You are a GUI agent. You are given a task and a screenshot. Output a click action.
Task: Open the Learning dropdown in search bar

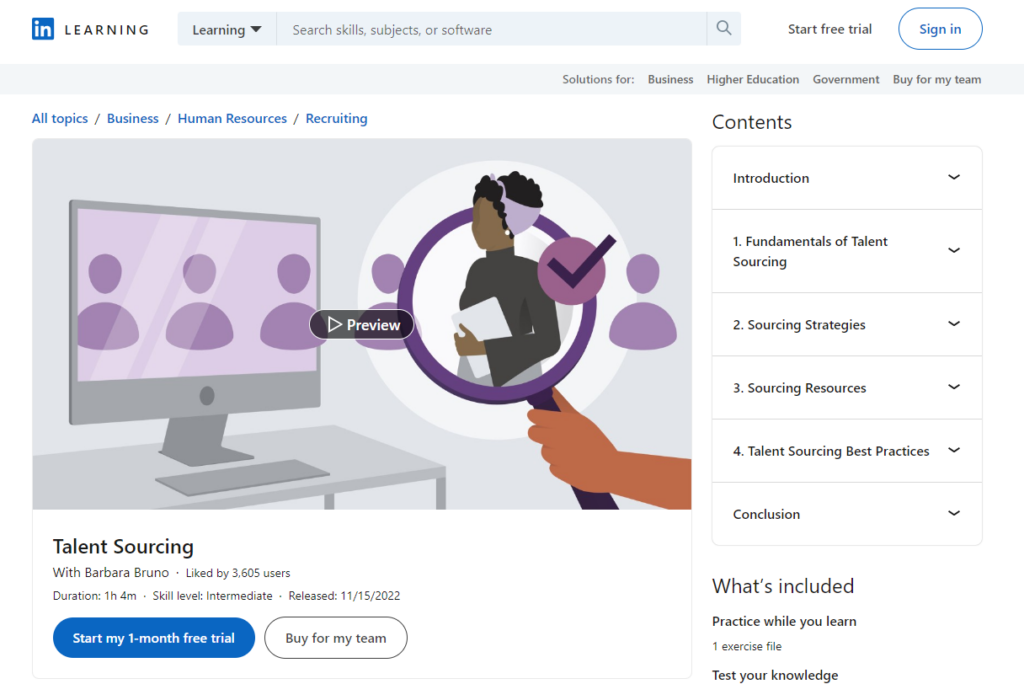227,29
